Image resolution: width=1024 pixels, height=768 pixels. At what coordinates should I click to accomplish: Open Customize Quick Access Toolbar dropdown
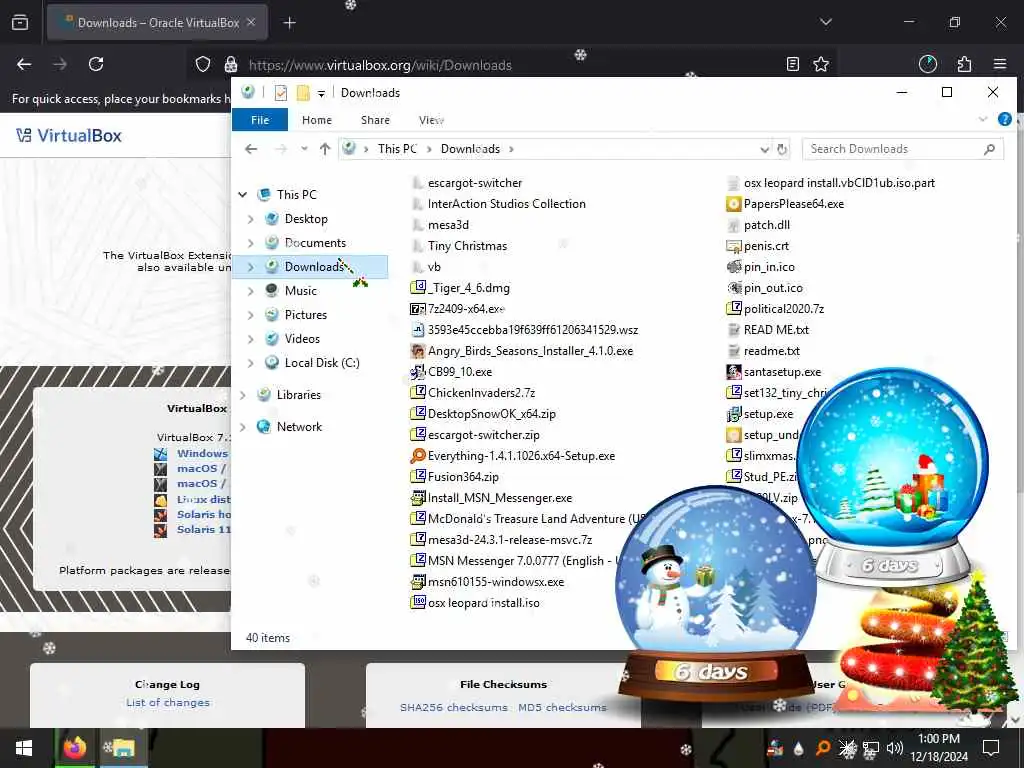pos(321,93)
